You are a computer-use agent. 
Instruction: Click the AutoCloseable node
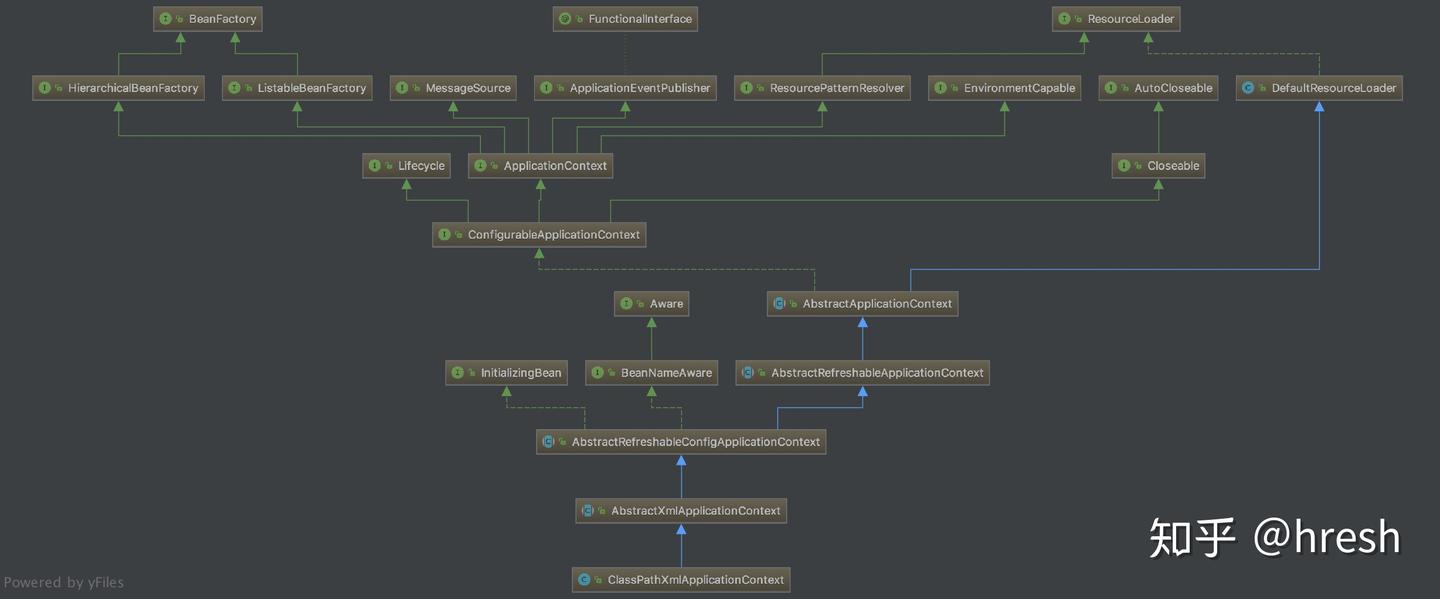(x=1158, y=88)
